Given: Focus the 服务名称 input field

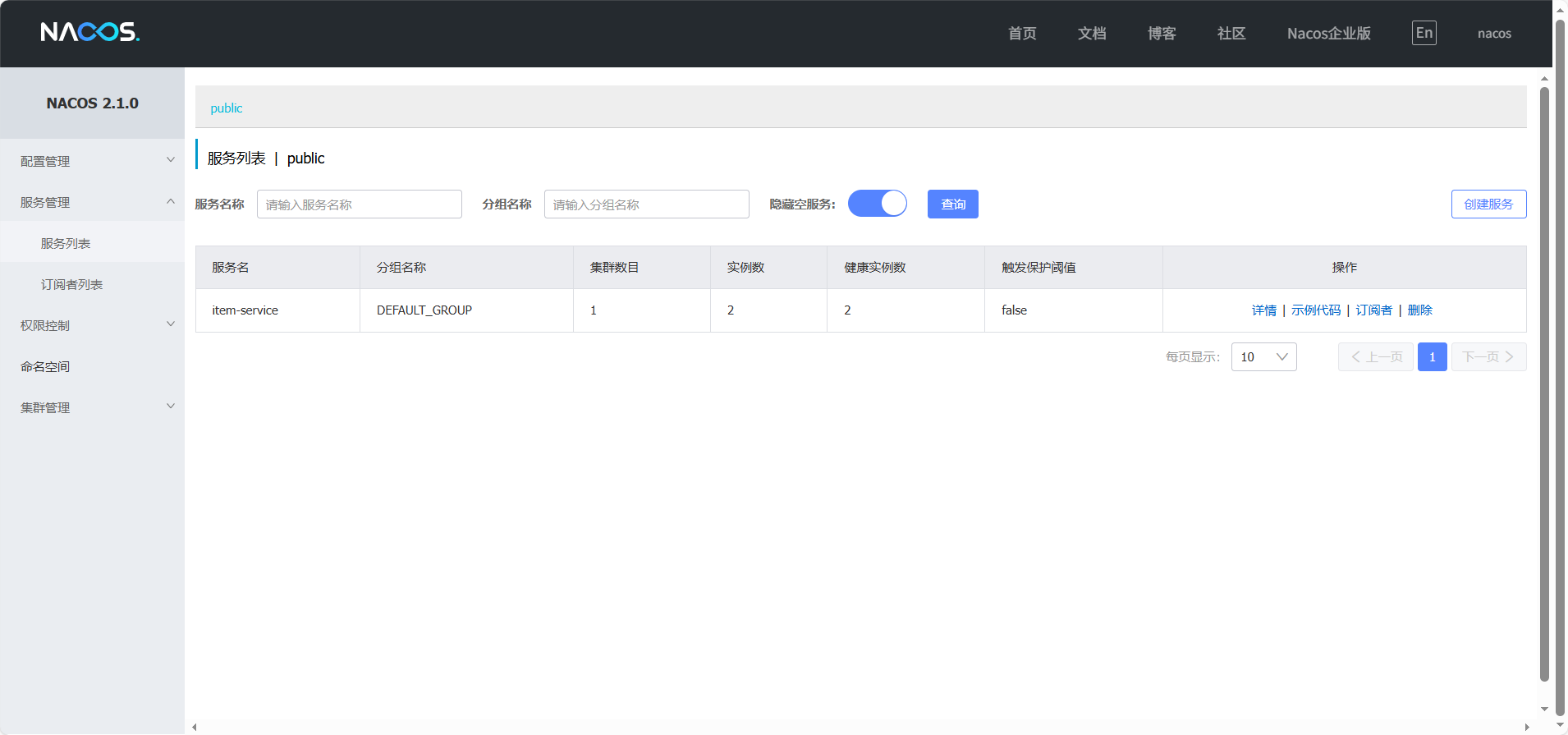Looking at the screenshot, I should [360, 204].
